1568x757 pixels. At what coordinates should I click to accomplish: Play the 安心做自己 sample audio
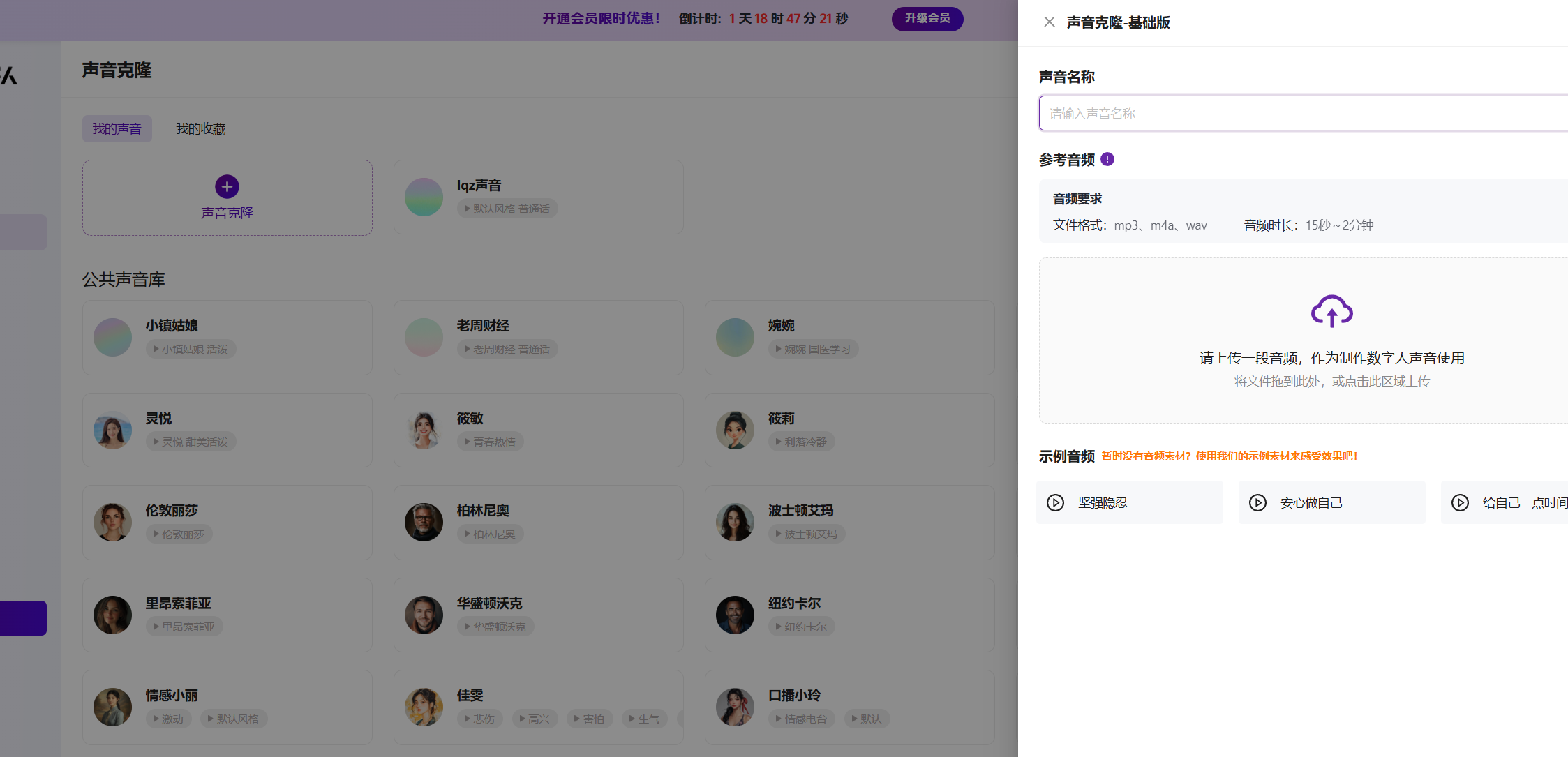pos(1257,502)
